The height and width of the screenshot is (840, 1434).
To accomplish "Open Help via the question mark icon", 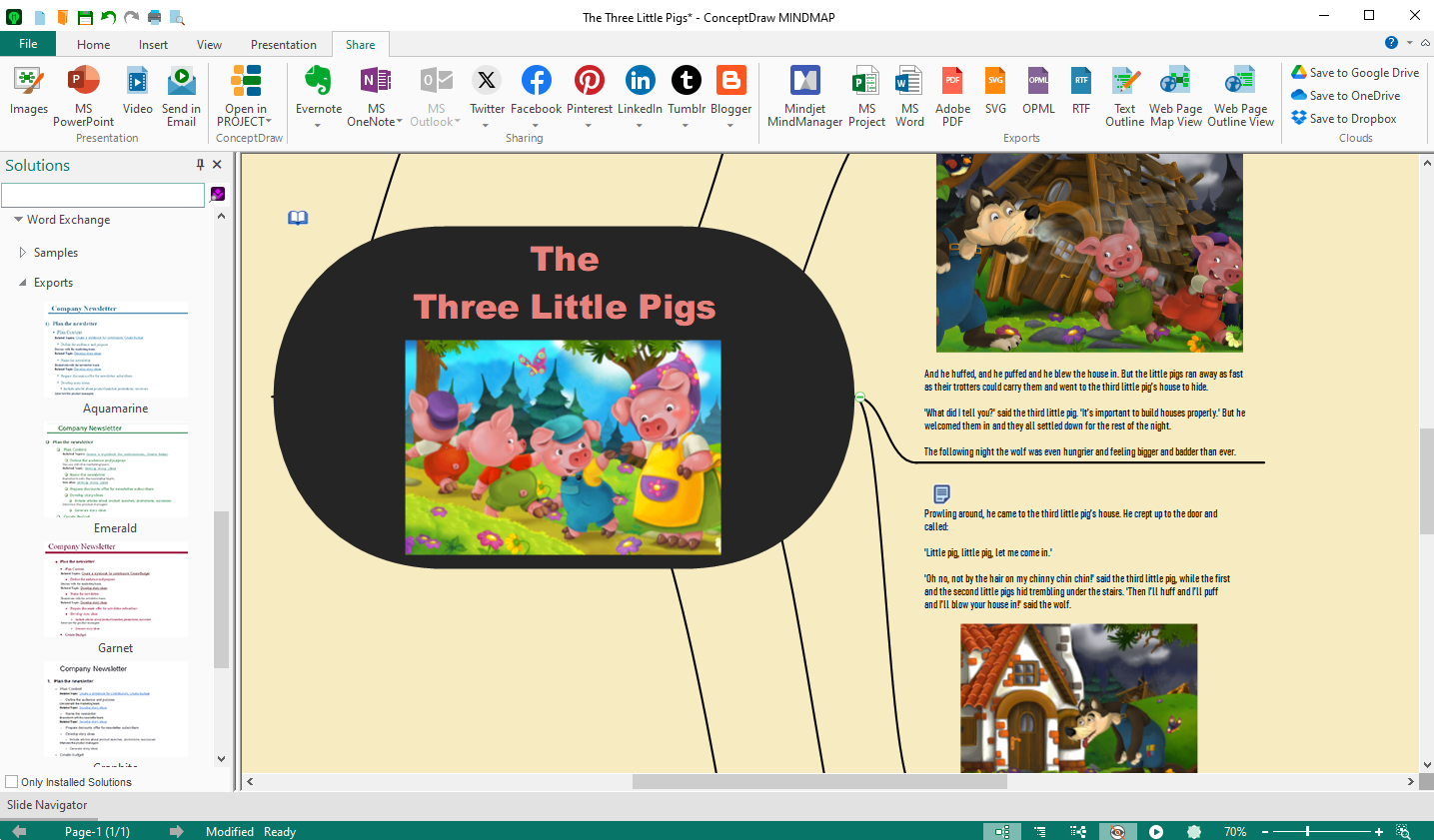I will click(x=1391, y=43).
